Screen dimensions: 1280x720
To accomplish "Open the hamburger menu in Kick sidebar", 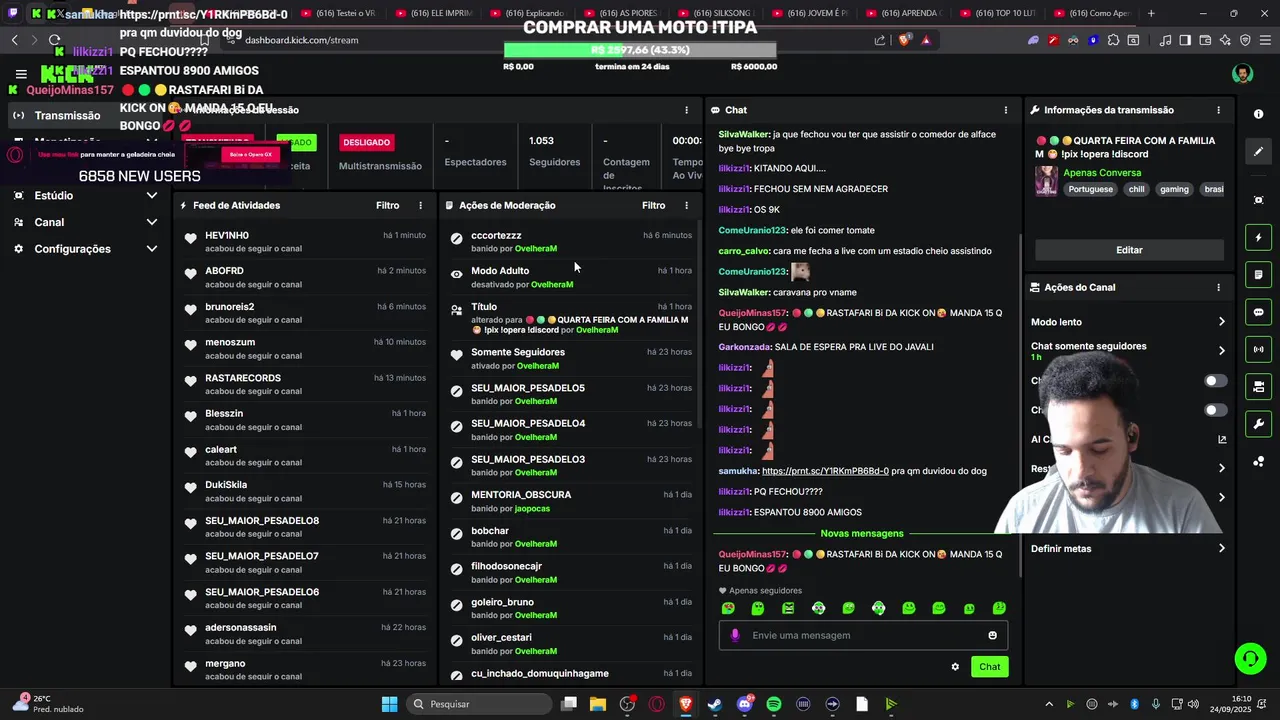I will pos(21,74).
